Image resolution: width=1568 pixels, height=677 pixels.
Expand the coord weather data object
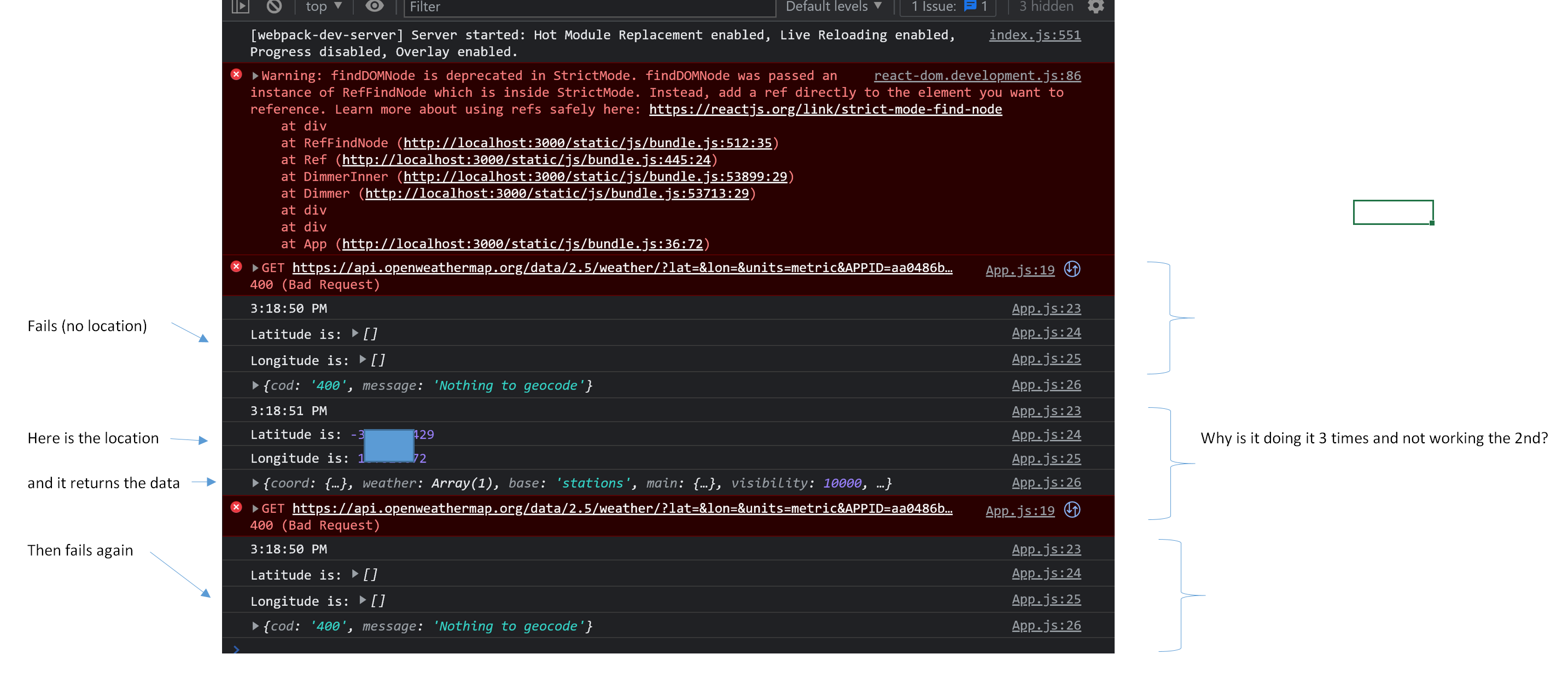[255, 483]
